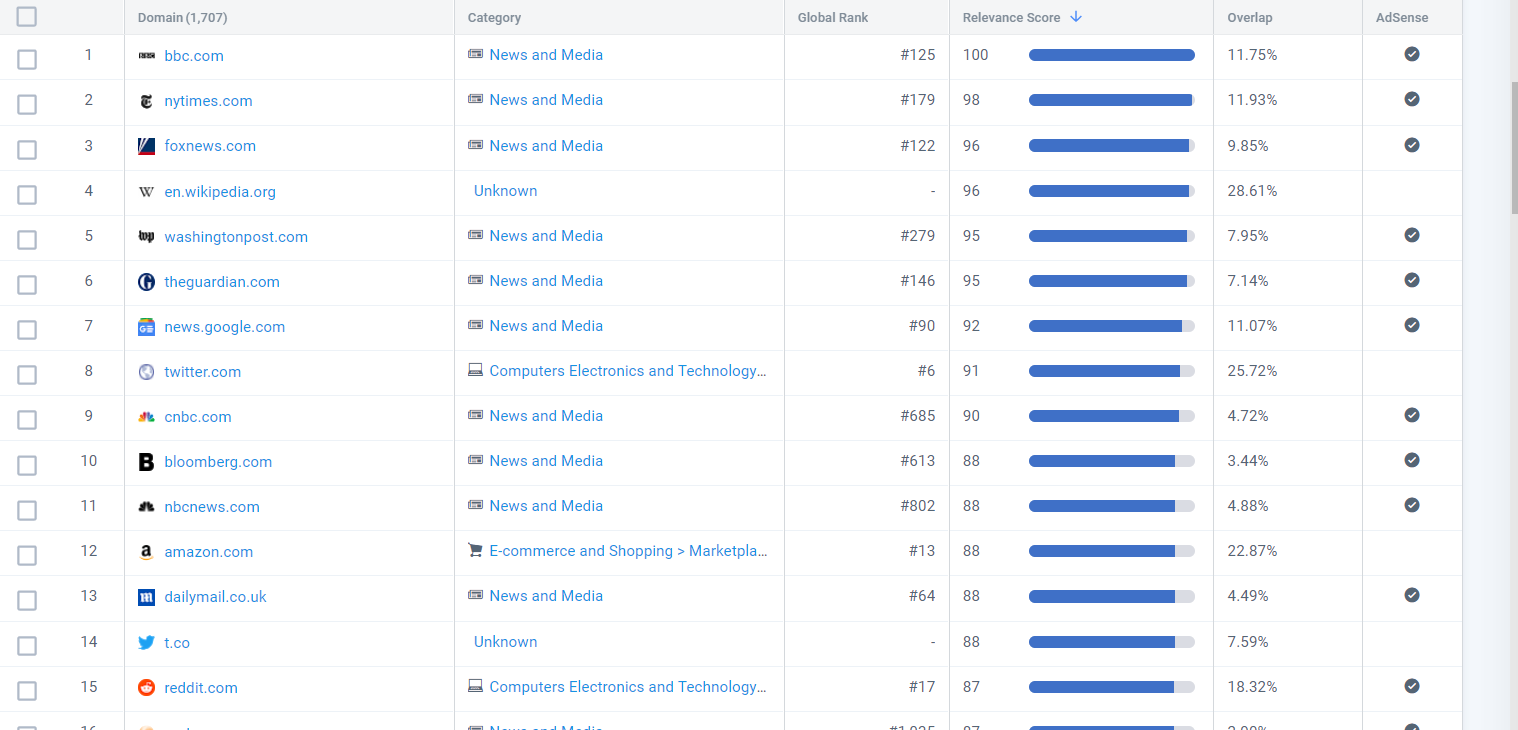The height and width of the screenshot is (730, 1518).
Task: Click the nytimes.com favicon icon
Action: 146,101
